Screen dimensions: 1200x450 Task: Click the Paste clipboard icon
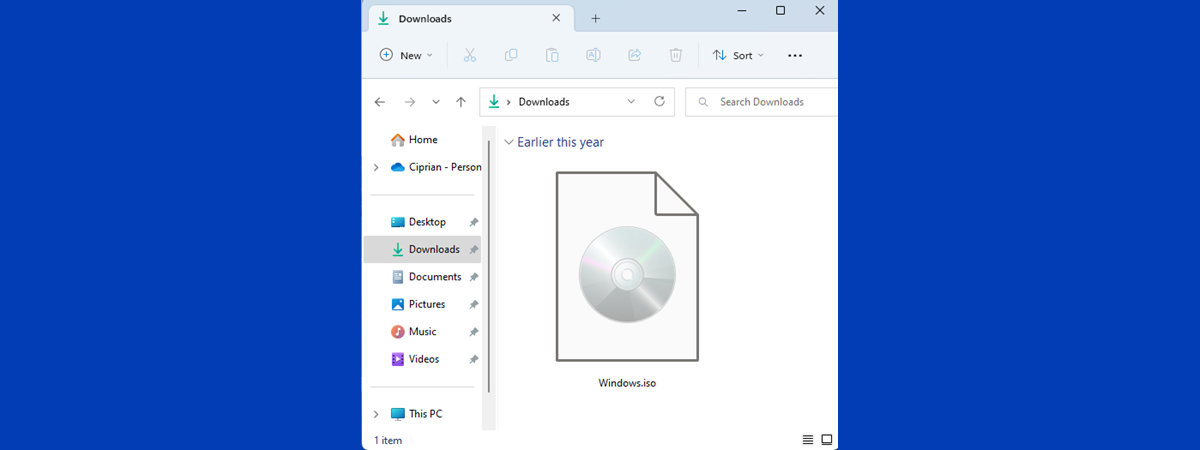552,55
